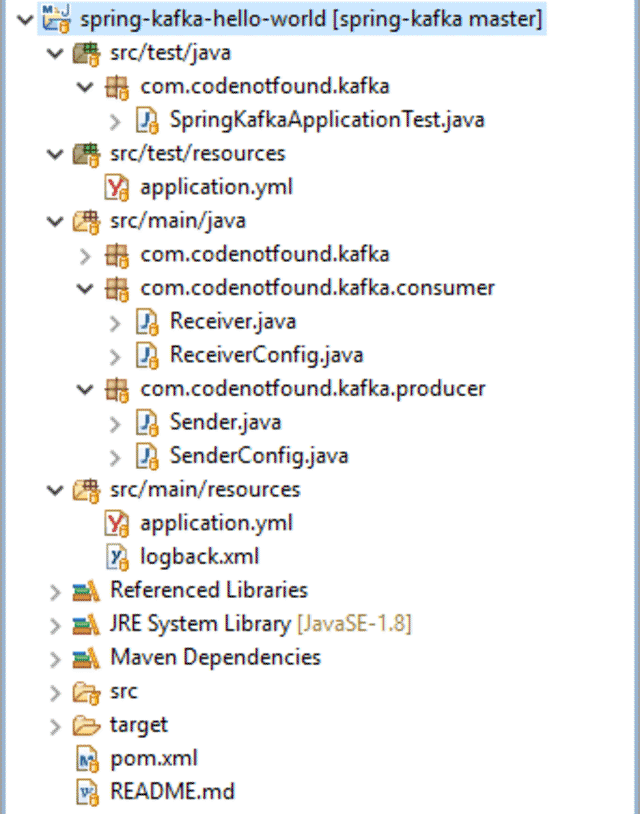Screen dimensions: 640x814
Task: Click the Java class icon beside Receiver.java
Action: 147,321
